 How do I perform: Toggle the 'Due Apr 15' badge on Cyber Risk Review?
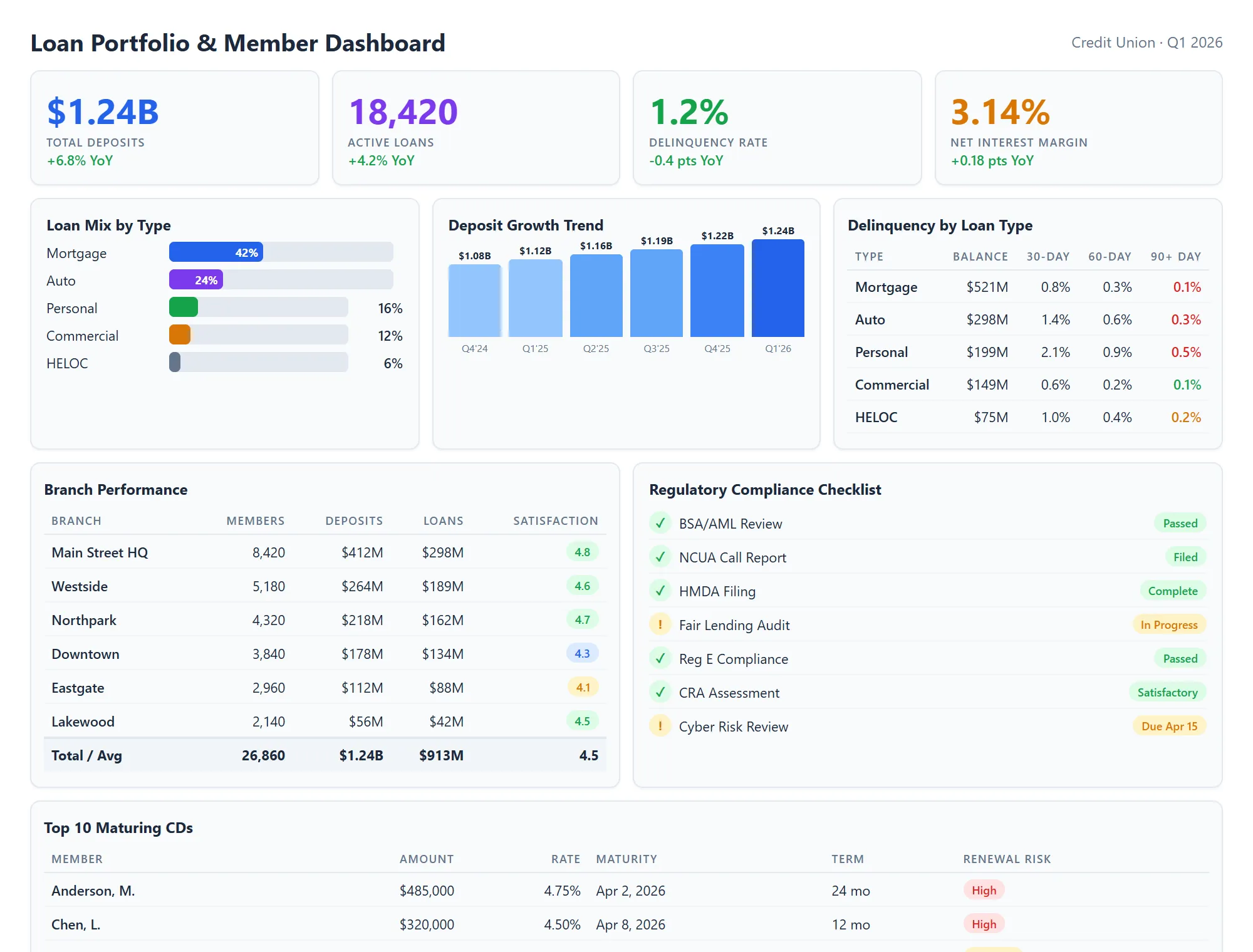1169,726
